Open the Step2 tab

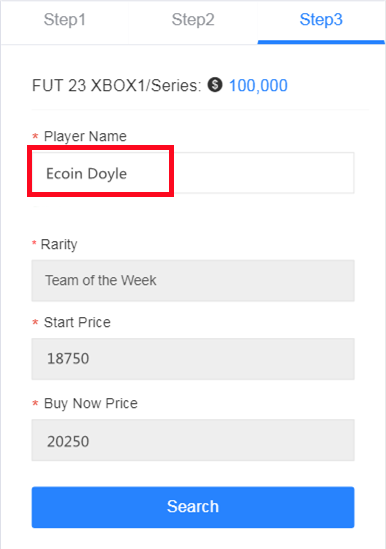pyautogui.click(x=193, y=21)
